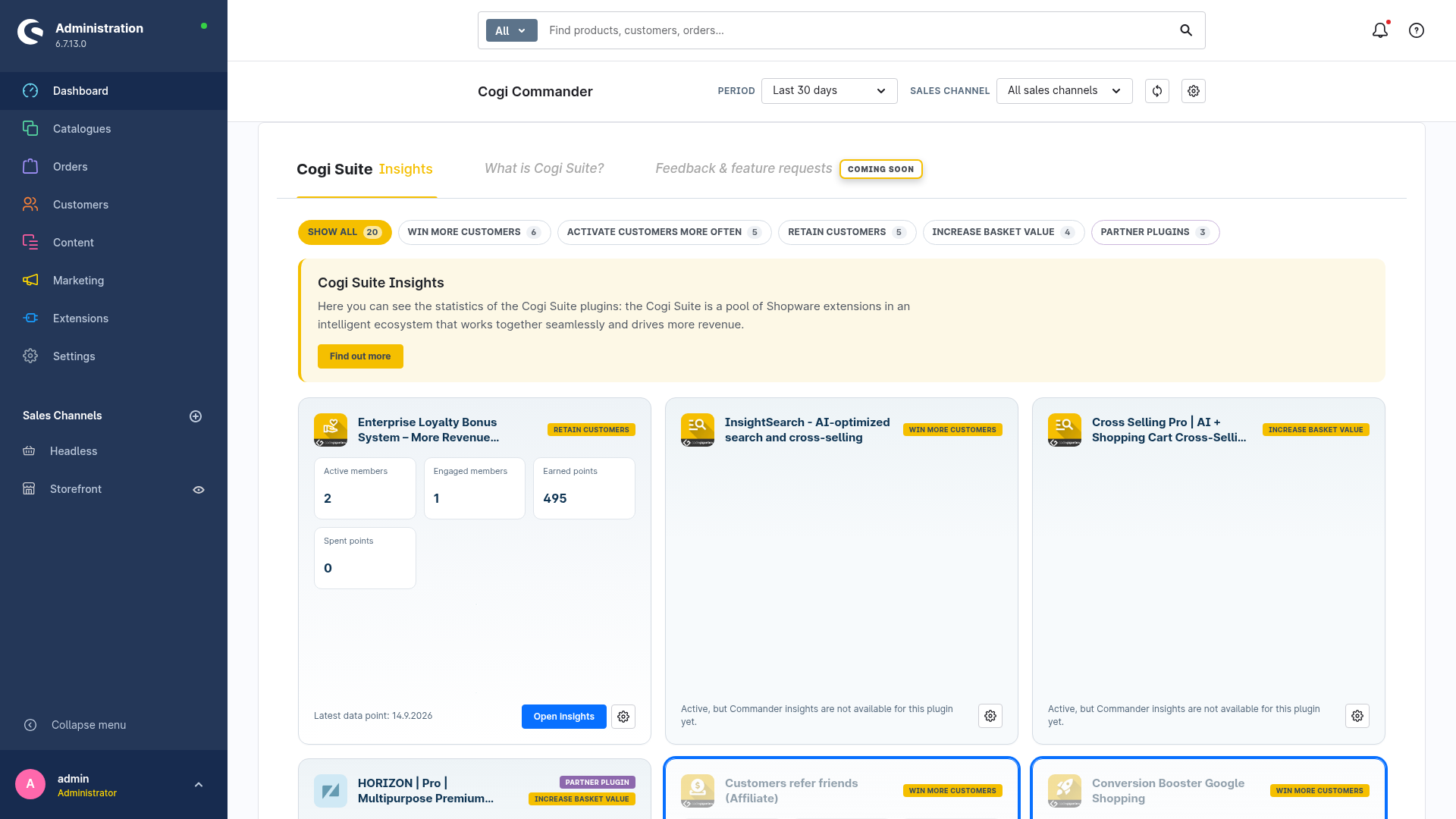Filter by Win More Customers
1456x819 pixels.
tap(475, 232)
